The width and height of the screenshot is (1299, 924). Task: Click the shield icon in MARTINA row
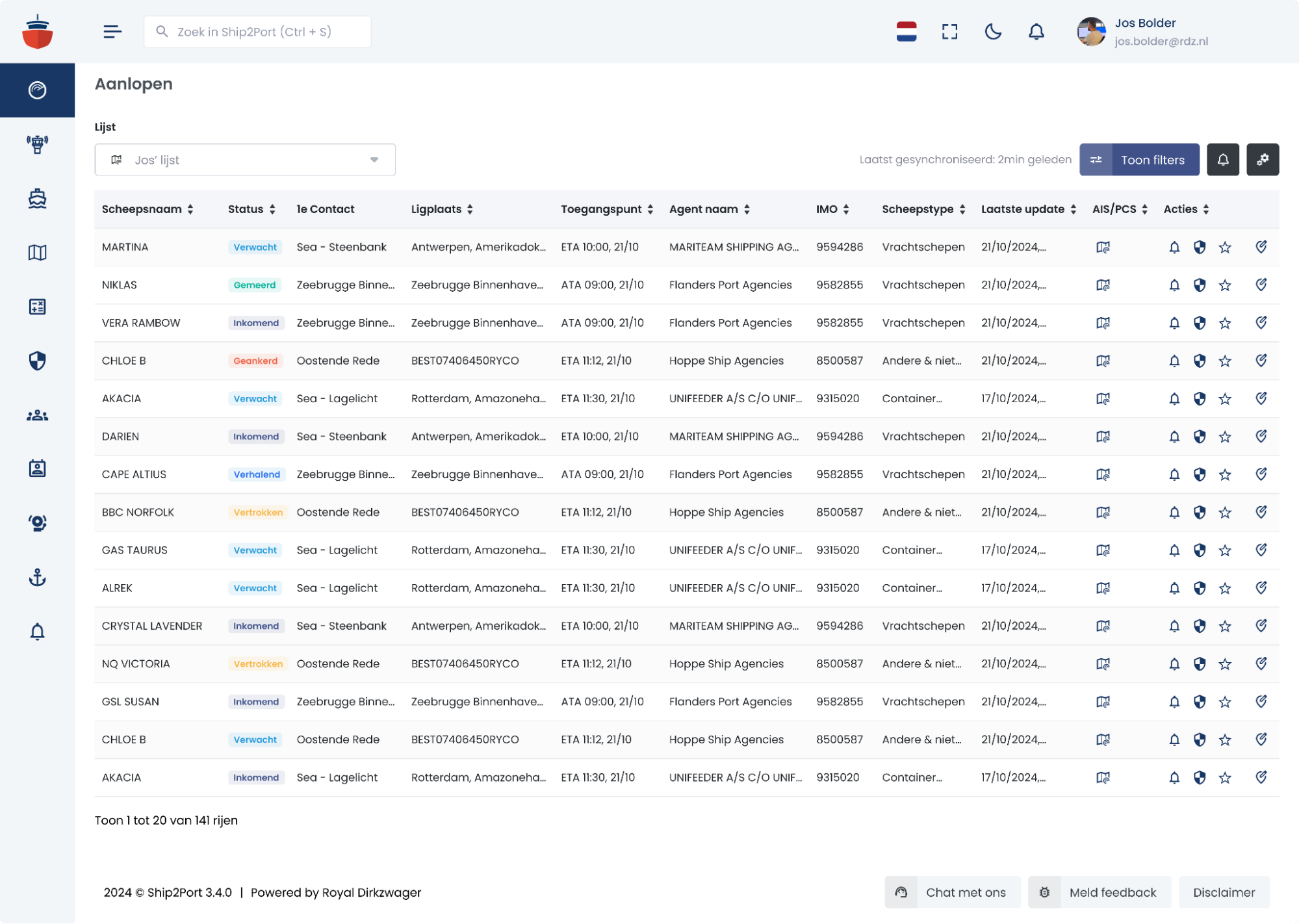coord(1200,247)
